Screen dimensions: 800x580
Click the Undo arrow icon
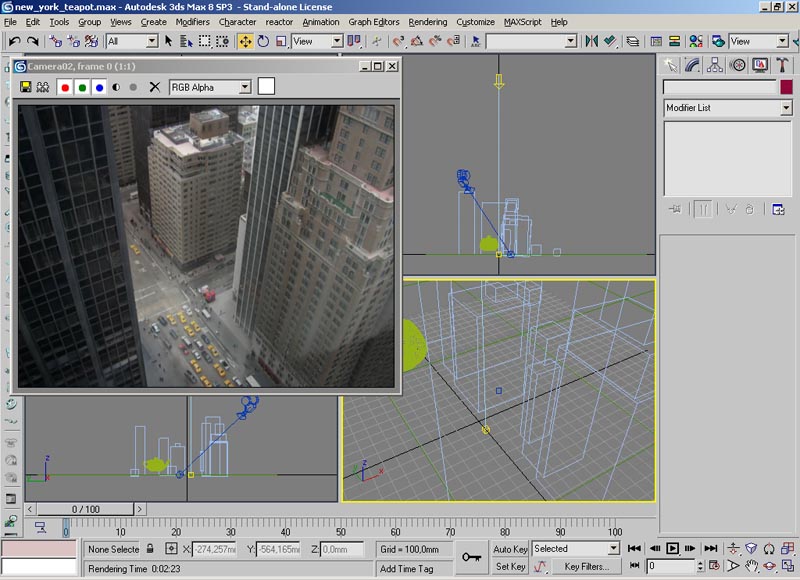click(15, 42)
